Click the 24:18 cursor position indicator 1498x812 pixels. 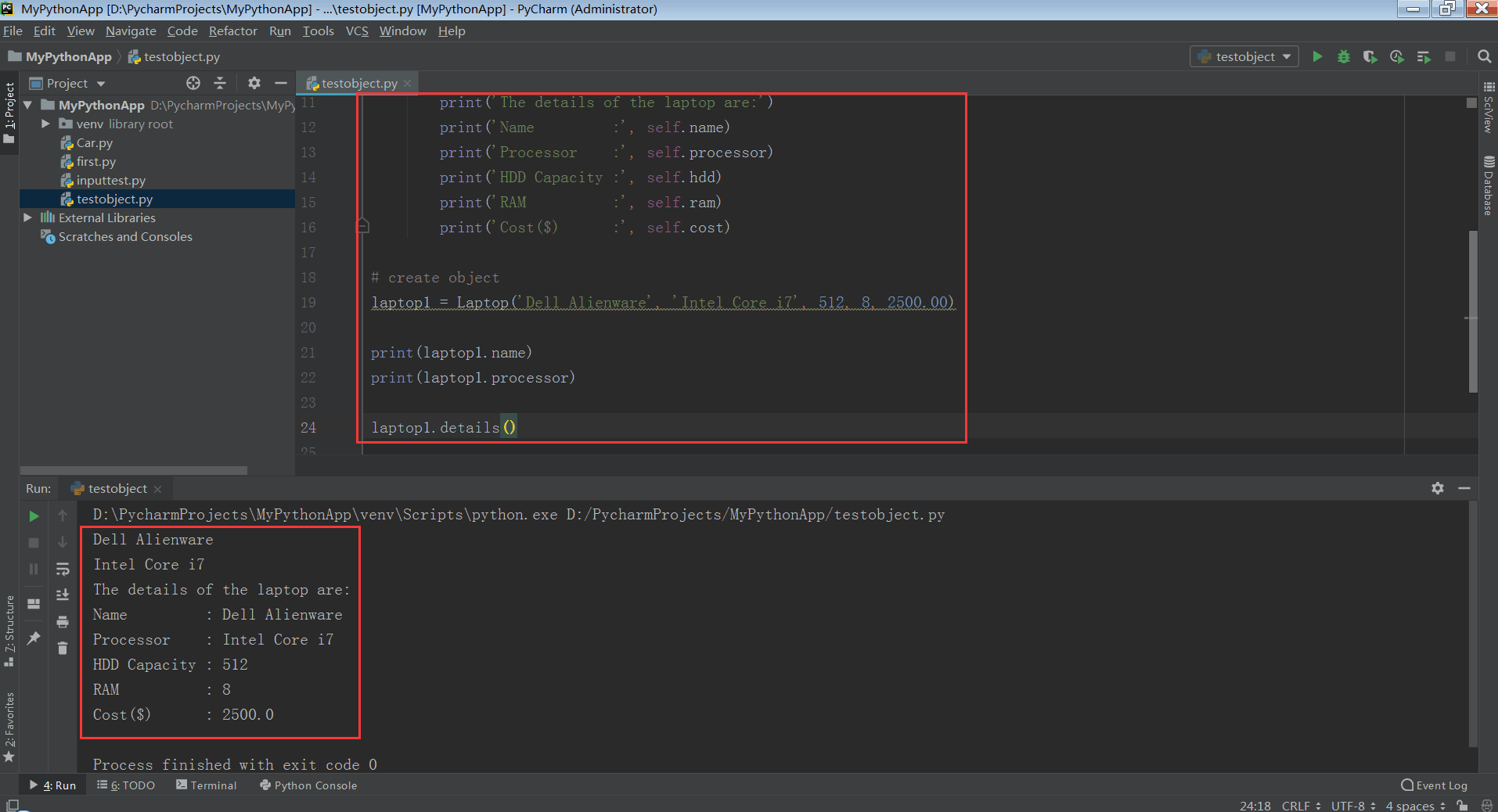pyautogui.click(x=1255, y=806)
